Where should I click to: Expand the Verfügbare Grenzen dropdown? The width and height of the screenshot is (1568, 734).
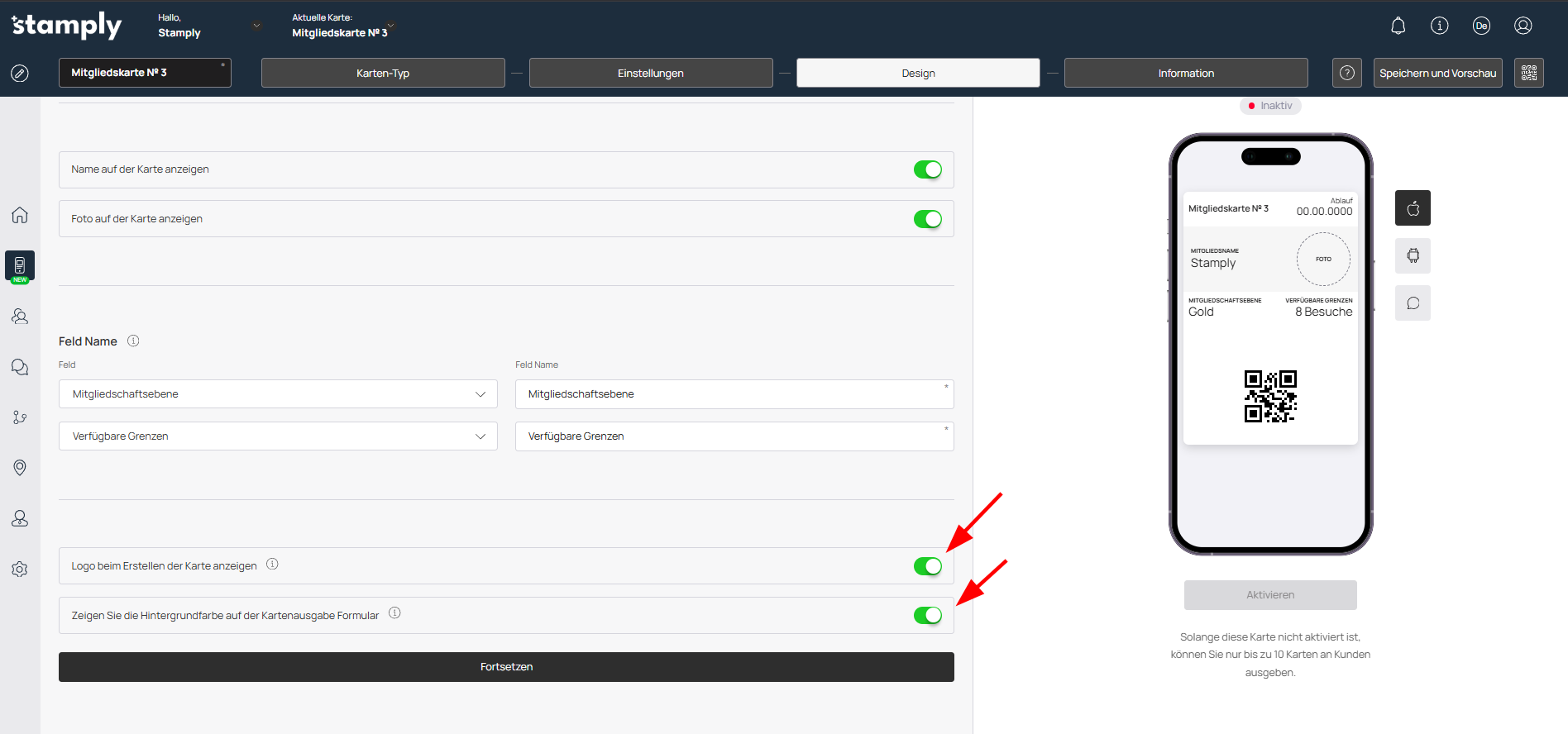(278, 436)
